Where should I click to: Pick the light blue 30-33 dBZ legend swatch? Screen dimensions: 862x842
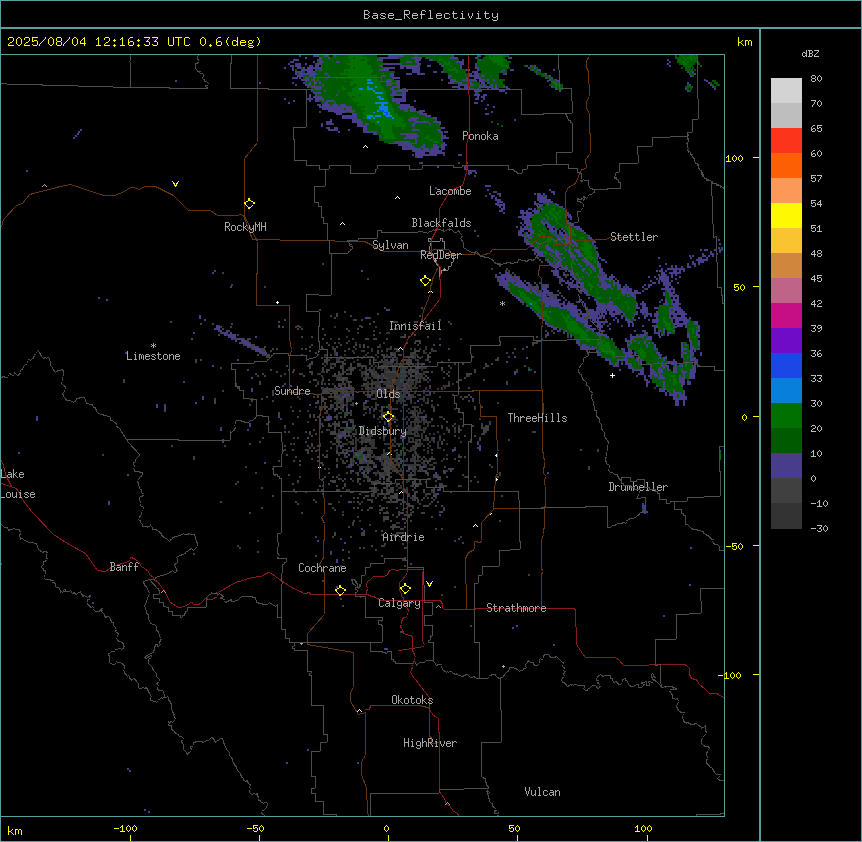pyautogui.click(x=786, y=391)
